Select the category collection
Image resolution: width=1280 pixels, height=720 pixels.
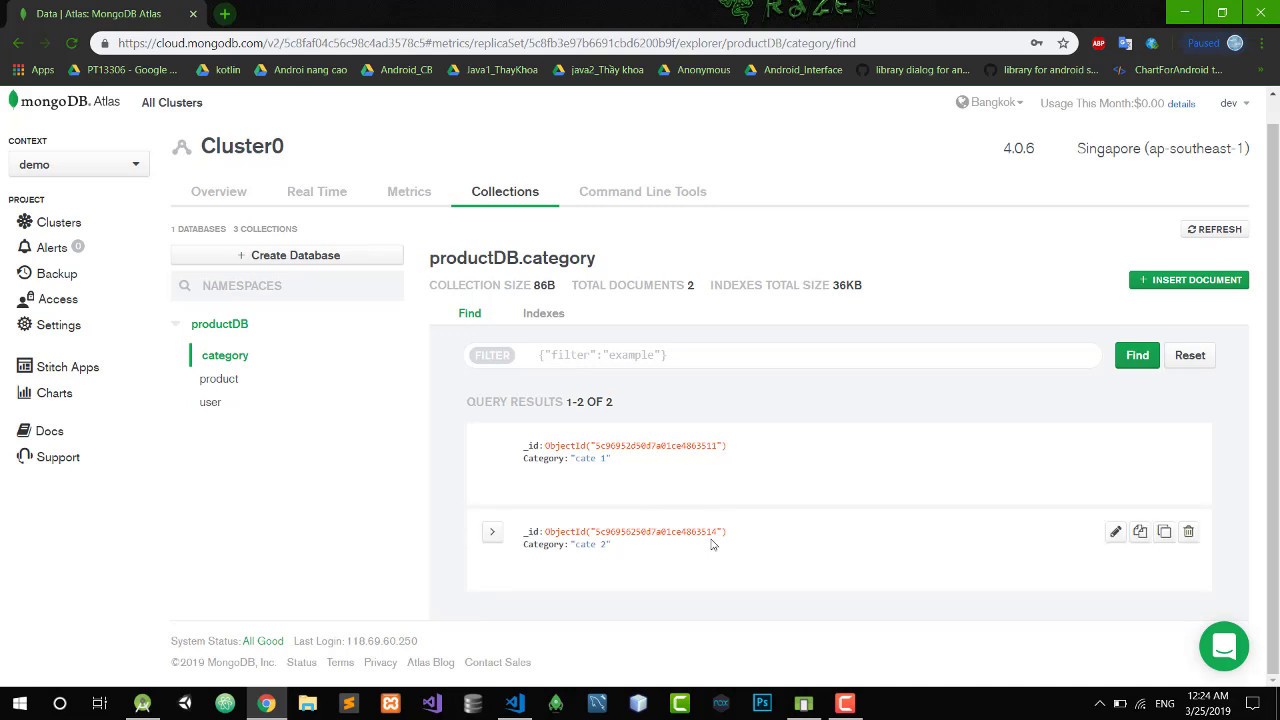pyautogui.click(x=225, y=355)
